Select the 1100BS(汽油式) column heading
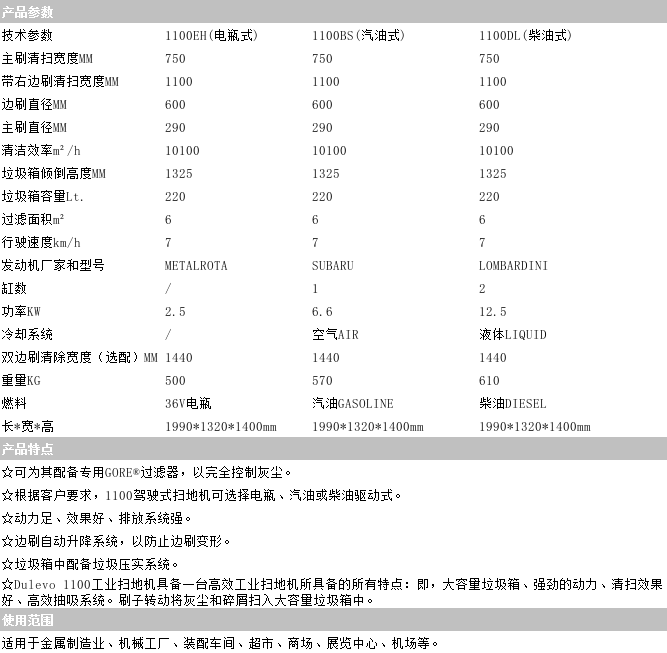667x653 pixels. [x=358, y=35]
